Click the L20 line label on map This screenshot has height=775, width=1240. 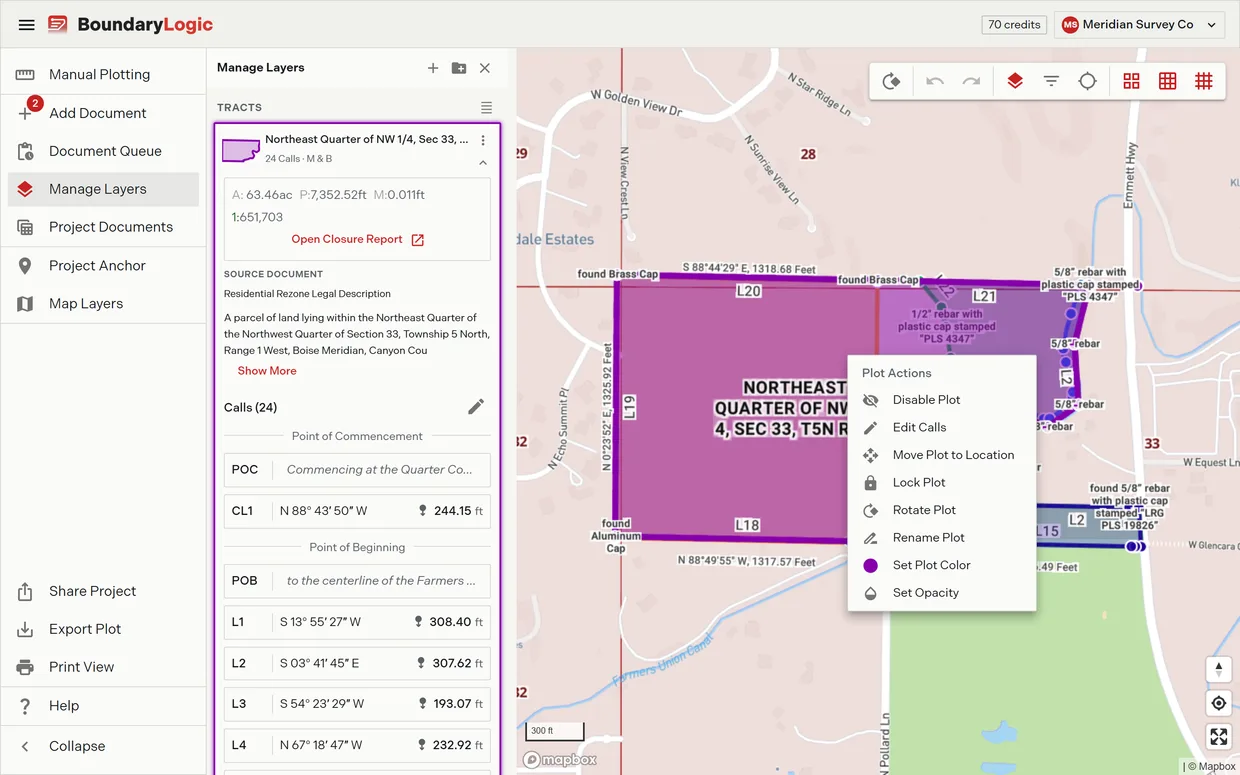click(748, 291)
